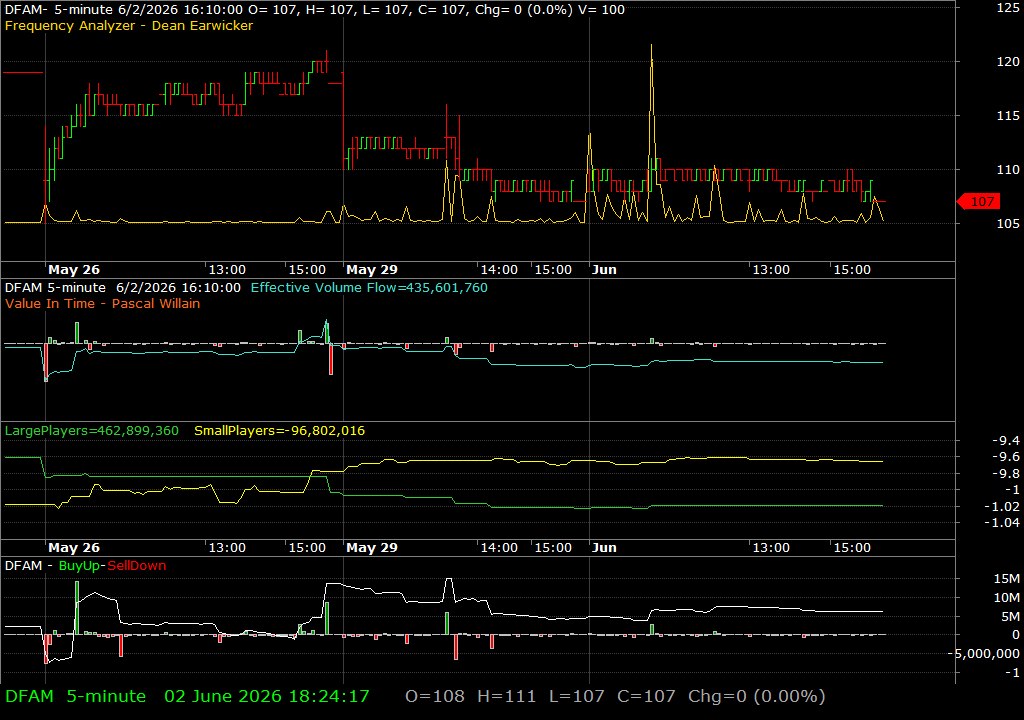Viewport: 1024px width, 720px height.
Task: Click the 'Jun' date on upper time axis
Action: pos(604,269)
